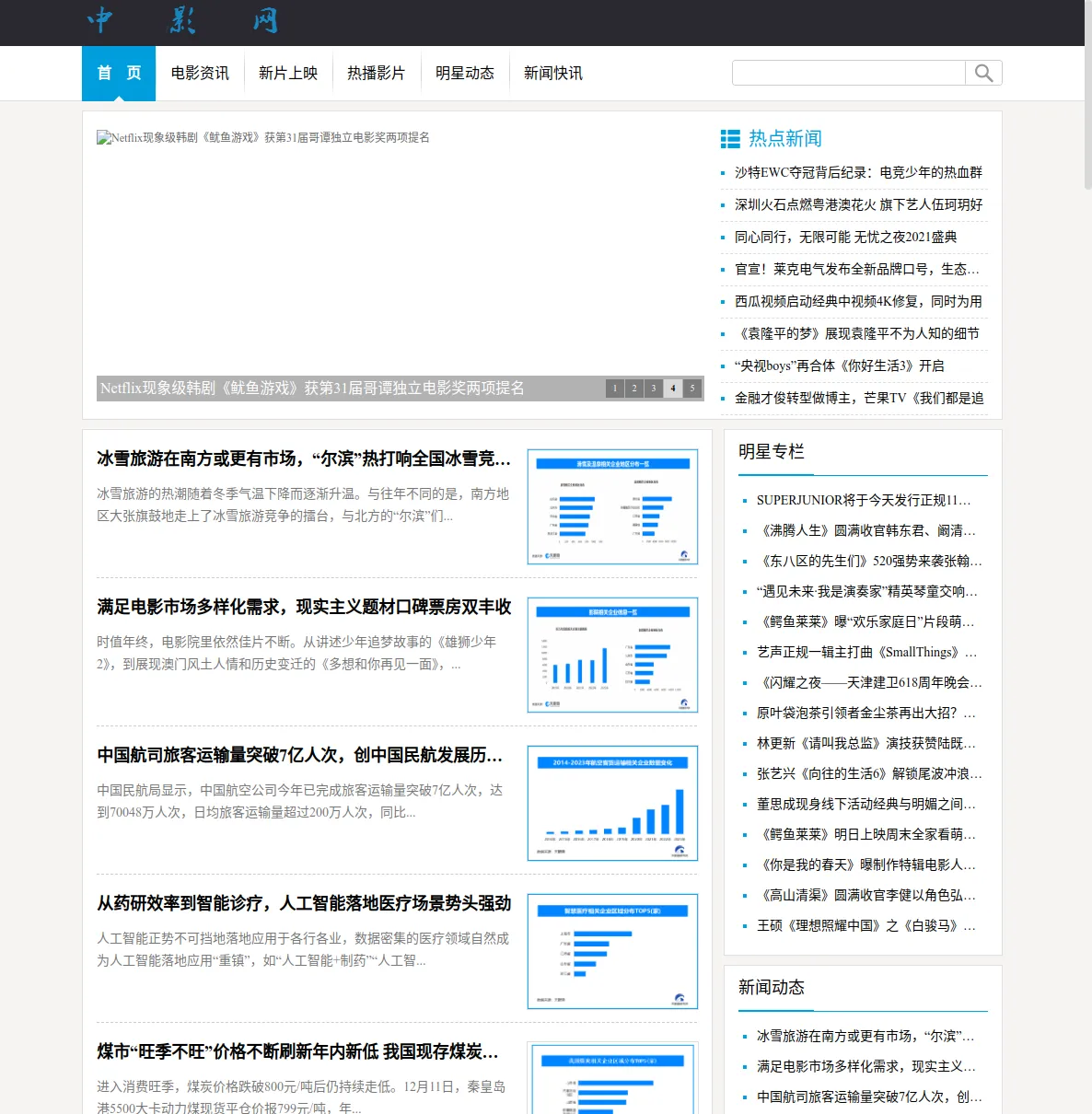Open 人工智能医疗 article chart thumbnail

point(612,951)
